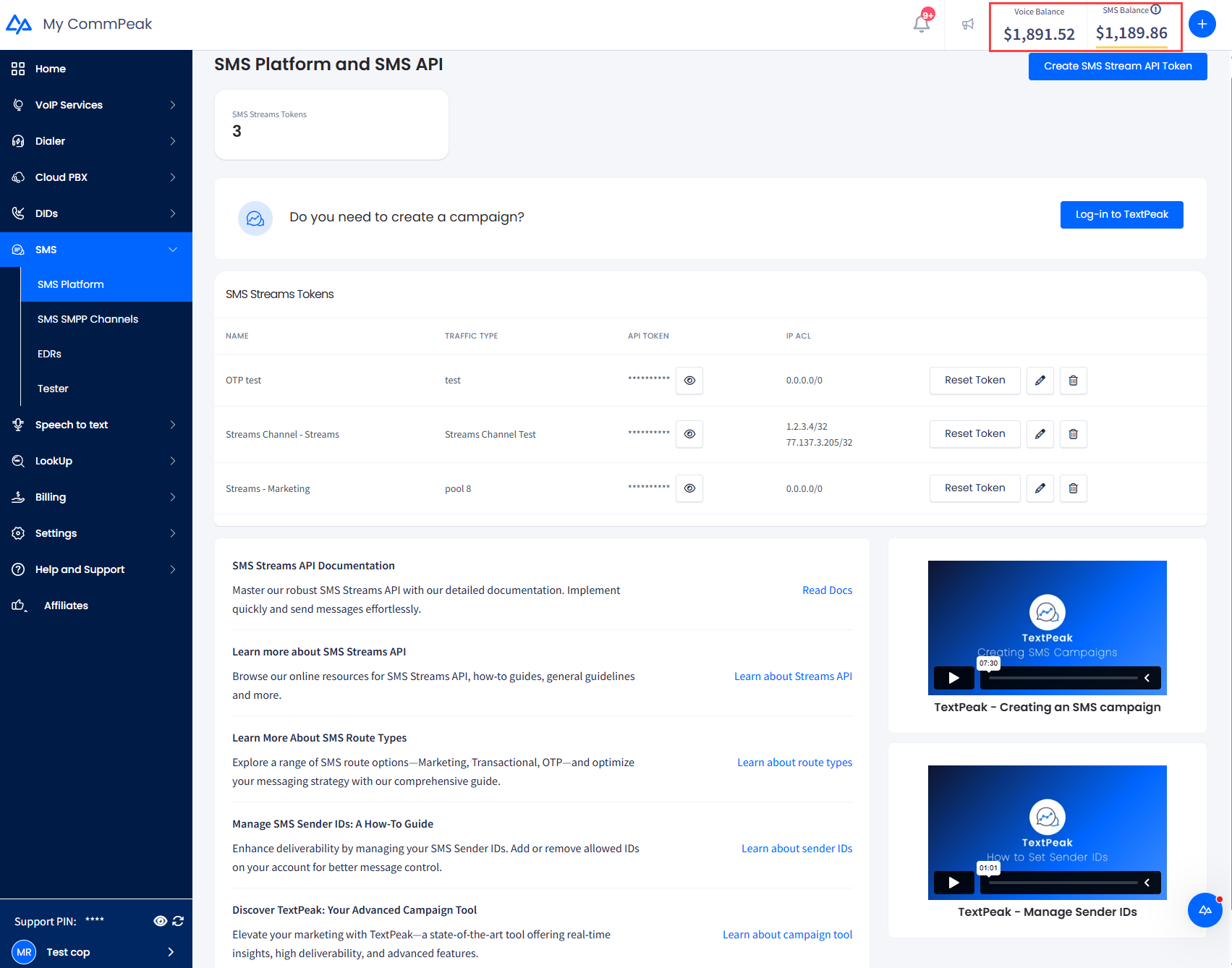1232x968 pixels.
Task: Open the Read Docs link
Action: tap(827, 590)
